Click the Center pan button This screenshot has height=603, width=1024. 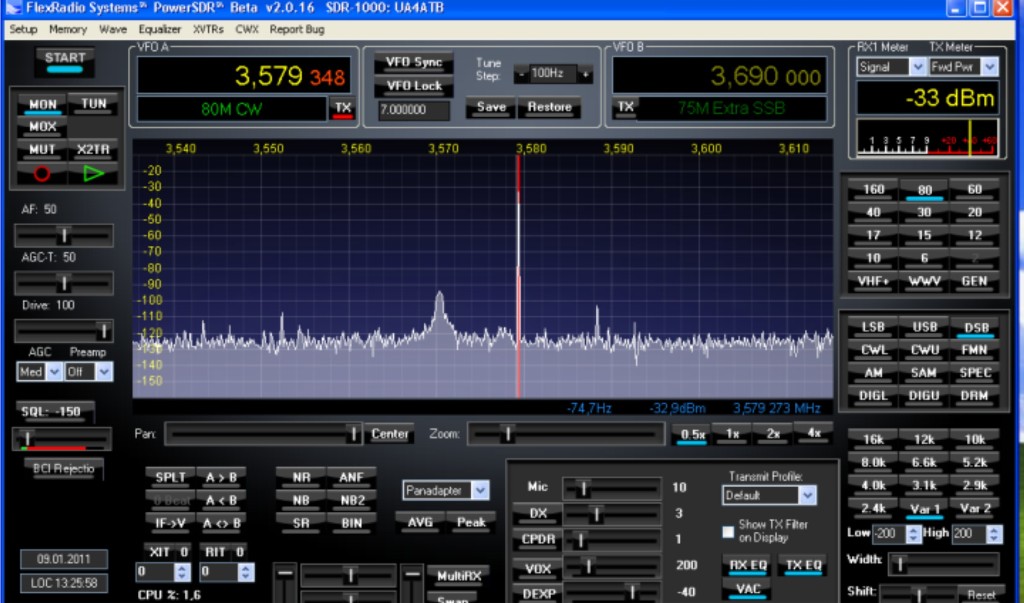click(x=389, y=434)
